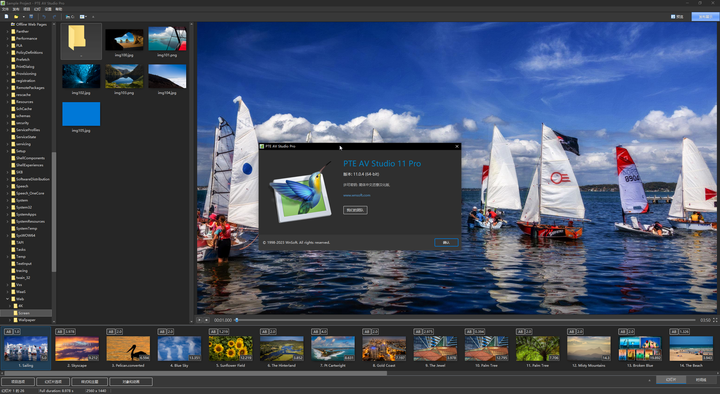Click the Preview button at top right
The image size is (720, 394).
pos(677,17)
